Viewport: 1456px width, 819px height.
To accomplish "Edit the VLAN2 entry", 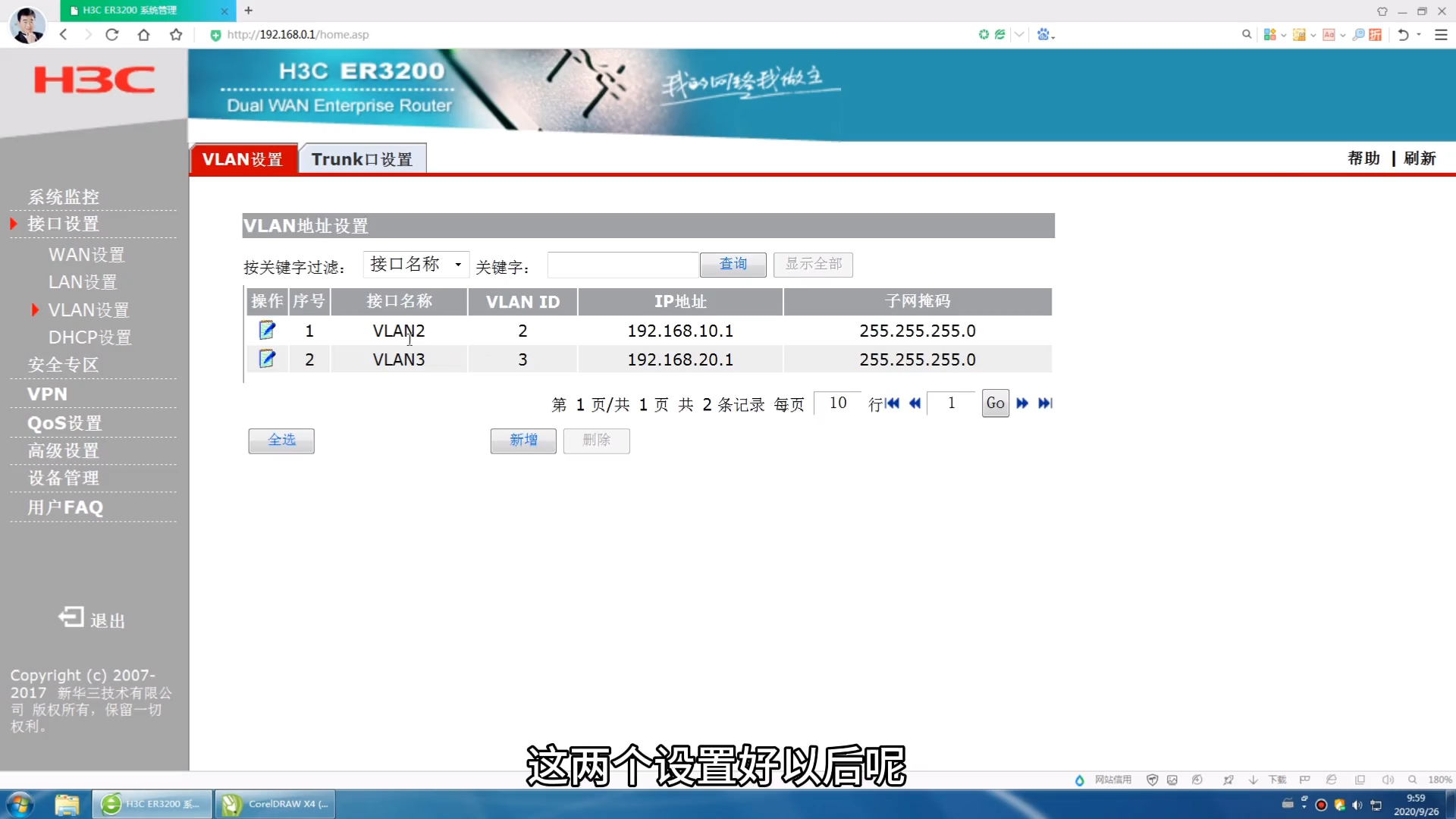I will tap(267, 330).
